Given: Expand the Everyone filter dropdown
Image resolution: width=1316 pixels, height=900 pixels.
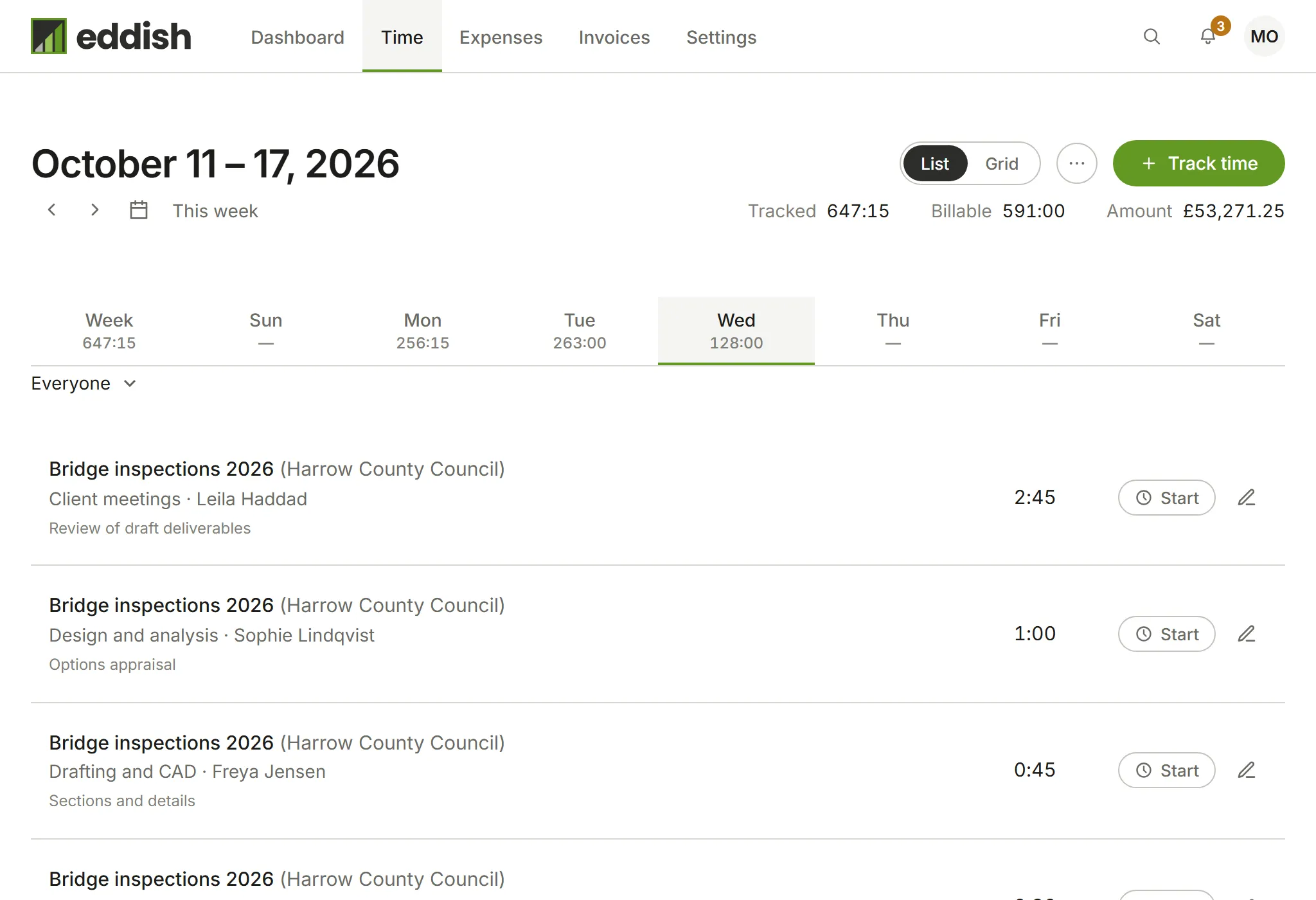Looking at the screenshot, I should pyautogui.click(x=84, y=383).
